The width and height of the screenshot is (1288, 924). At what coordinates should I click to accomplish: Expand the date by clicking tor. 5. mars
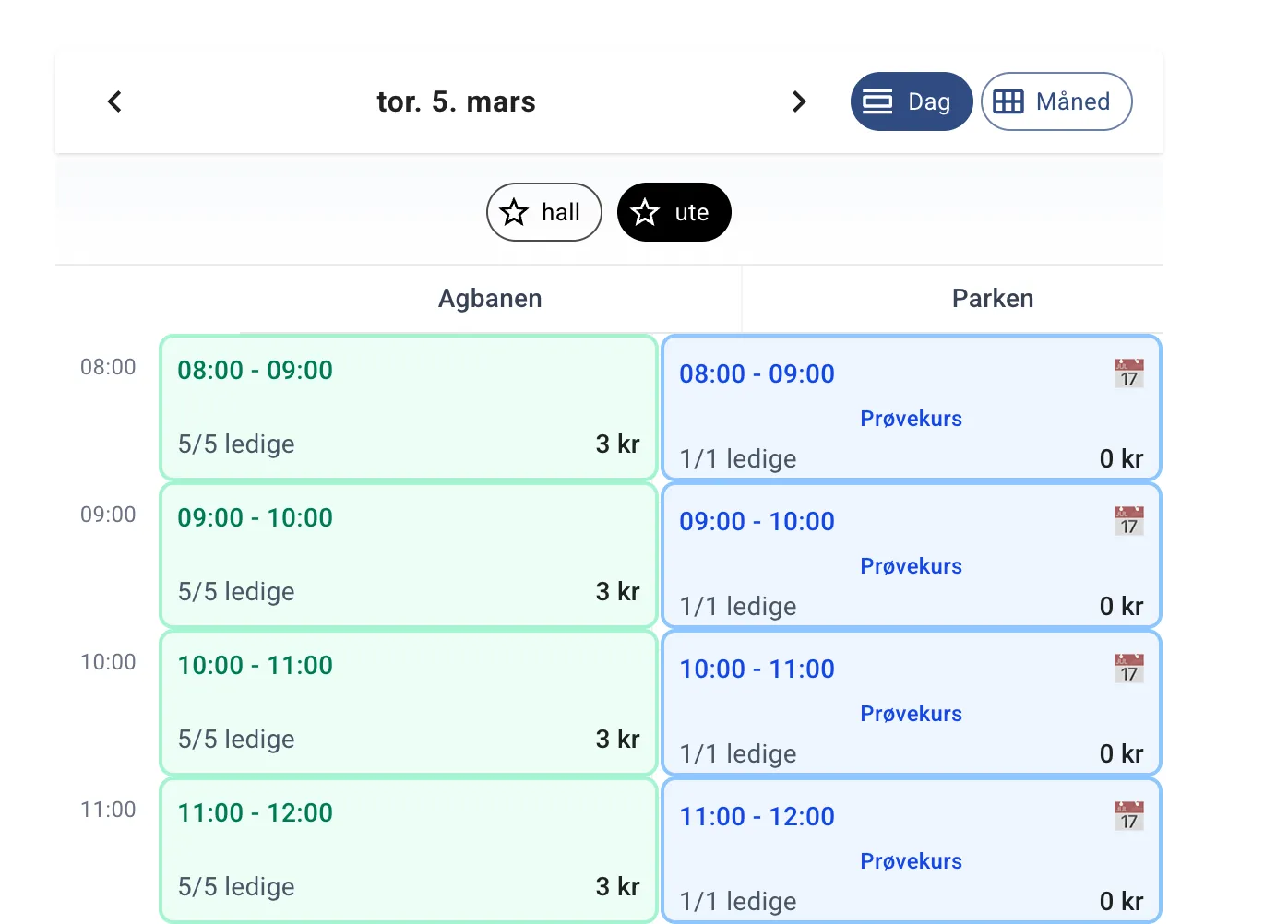pyautogui.click(x=456, y=101)
